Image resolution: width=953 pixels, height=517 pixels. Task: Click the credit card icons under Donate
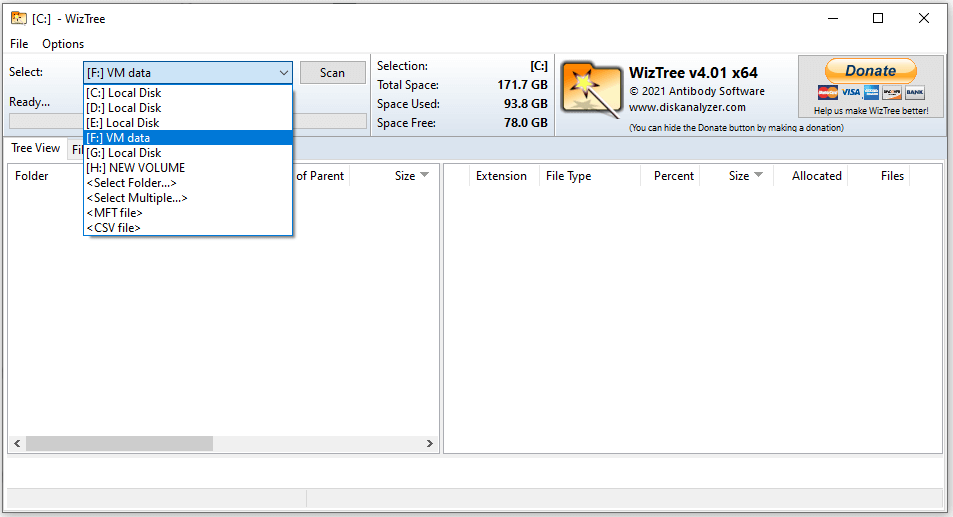tap(870, 92)
